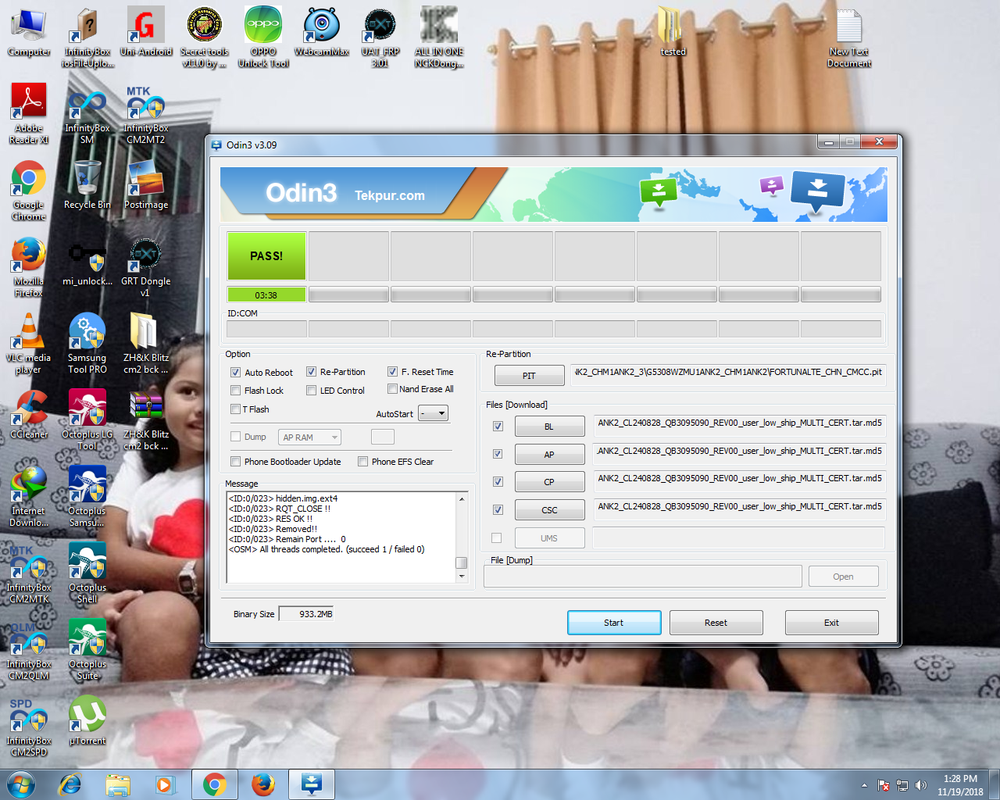Open InfinityBox SM desktop shortcut
Image resolution: width=1000 pixels, height=800 pixels.
[x=87, y=116]
